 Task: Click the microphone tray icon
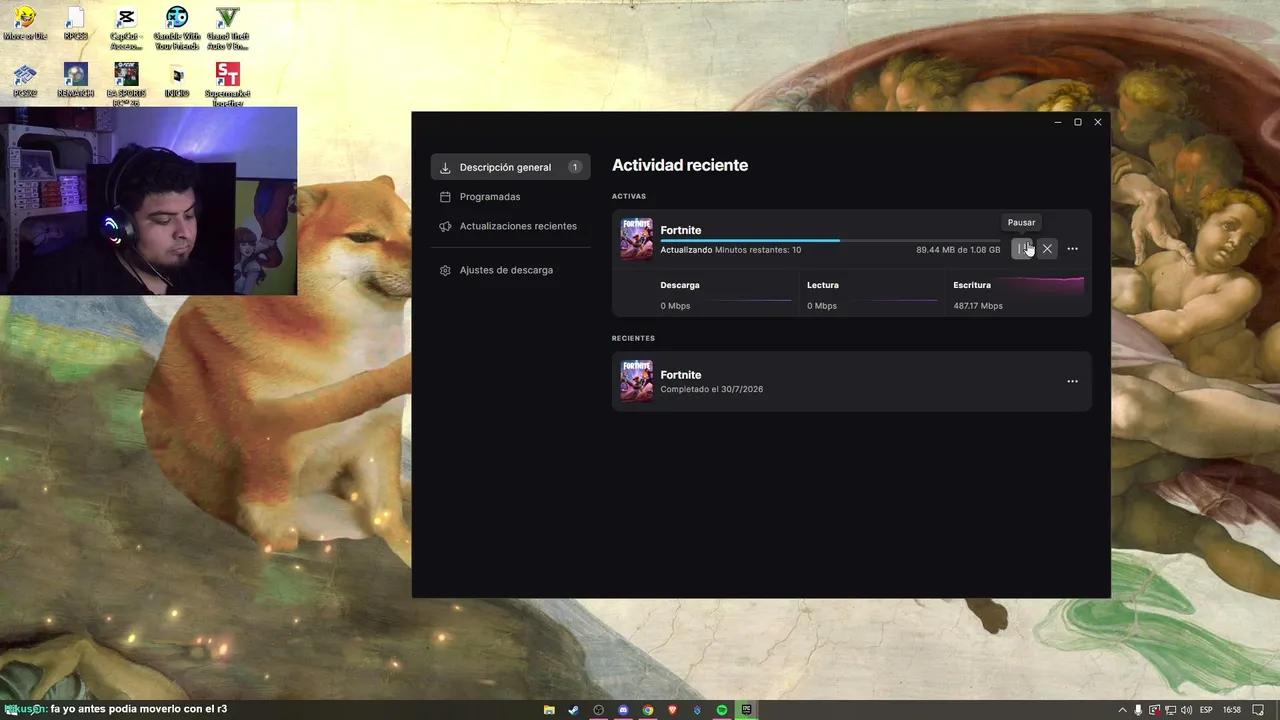pos(1138,710)
